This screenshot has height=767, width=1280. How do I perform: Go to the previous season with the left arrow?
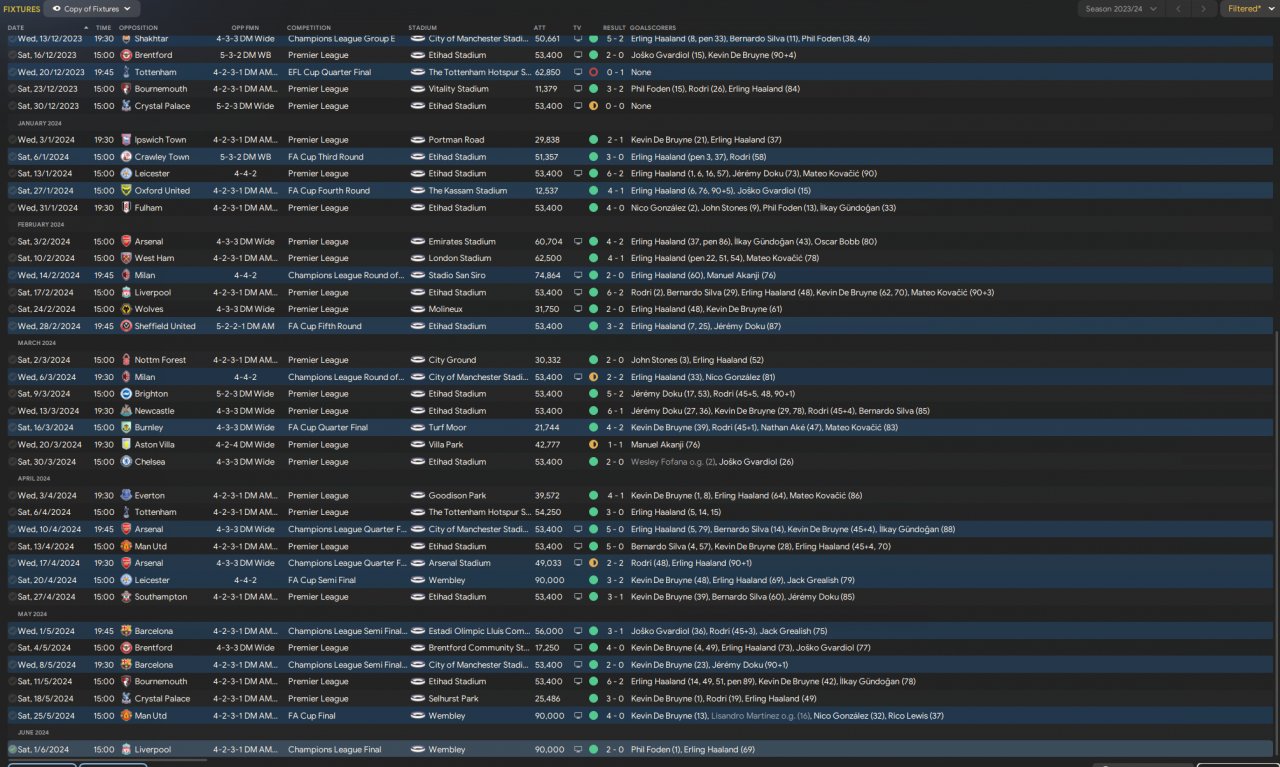pos(1179,9)
